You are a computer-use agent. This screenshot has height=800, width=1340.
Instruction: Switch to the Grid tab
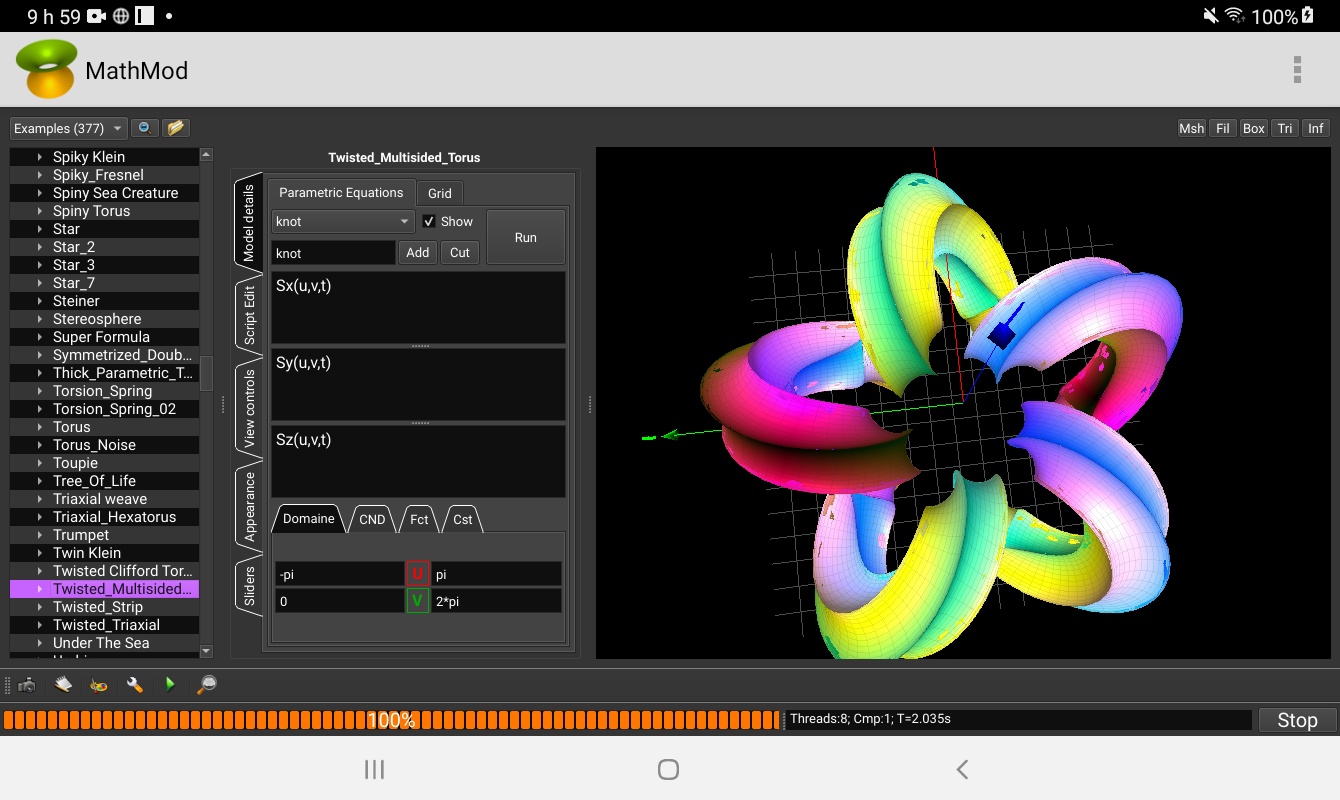pyautogui.click(x=440, y=193)
